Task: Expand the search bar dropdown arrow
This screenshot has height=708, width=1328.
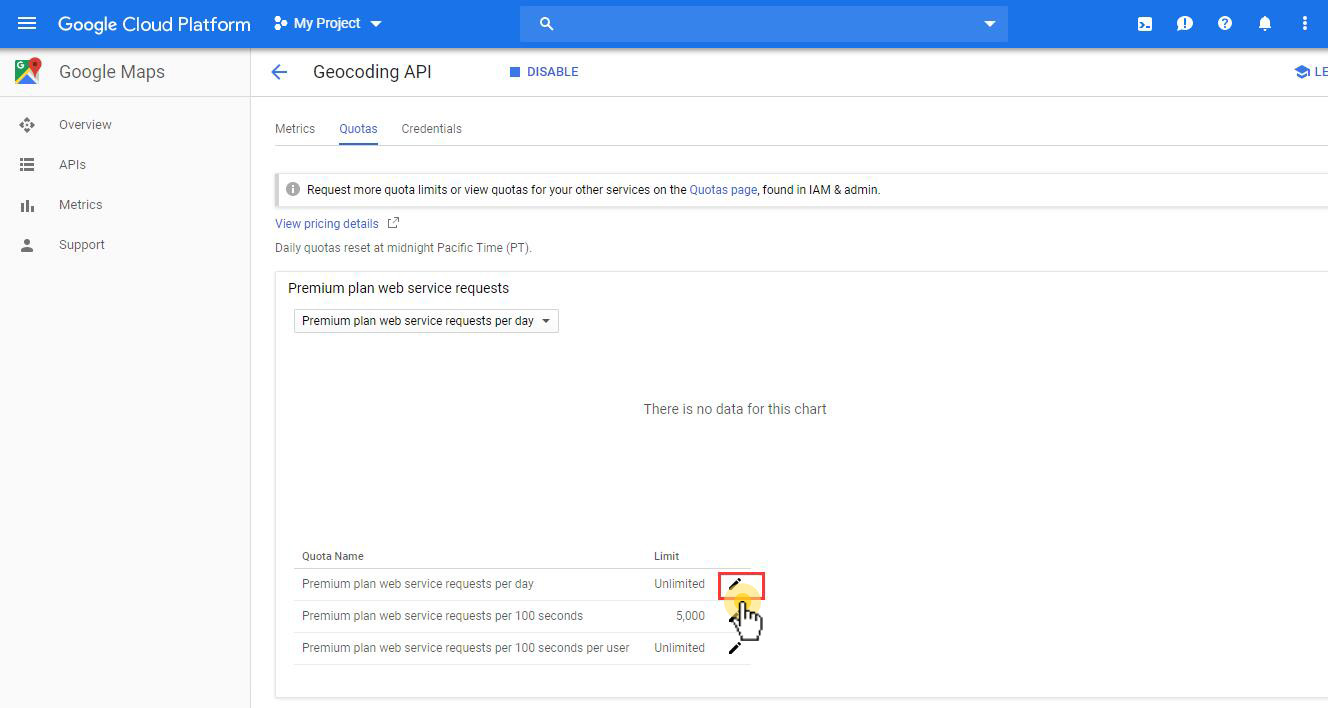Action: tap(990, 24)
